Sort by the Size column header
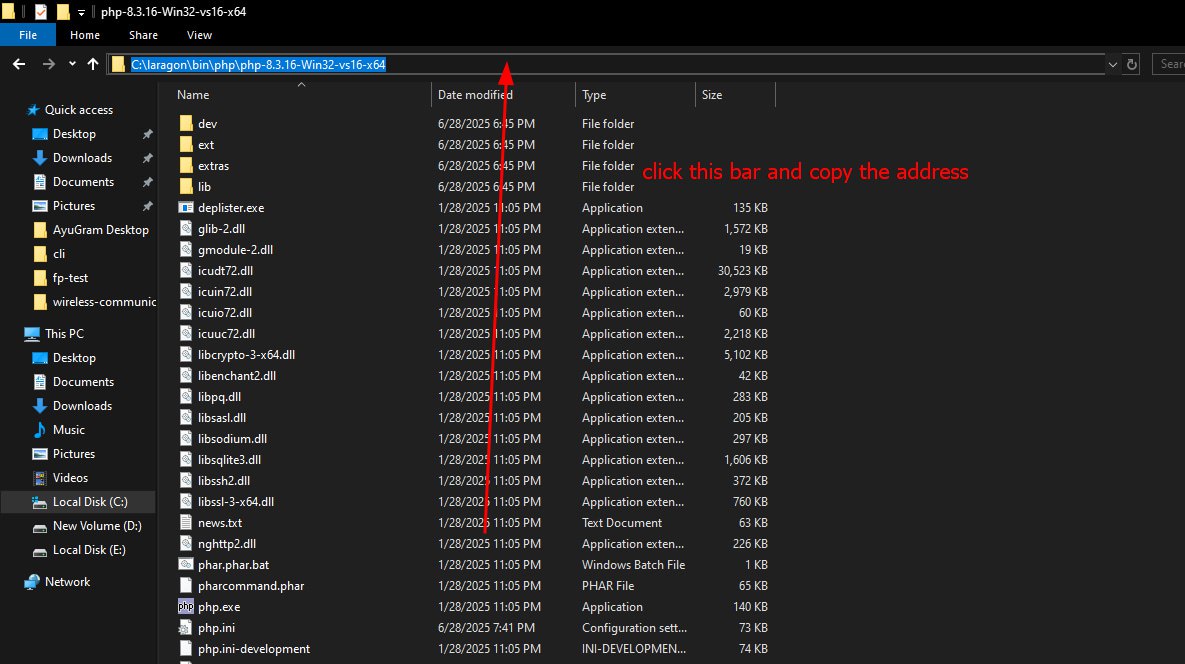1185x664 pixels. point(712,94)
